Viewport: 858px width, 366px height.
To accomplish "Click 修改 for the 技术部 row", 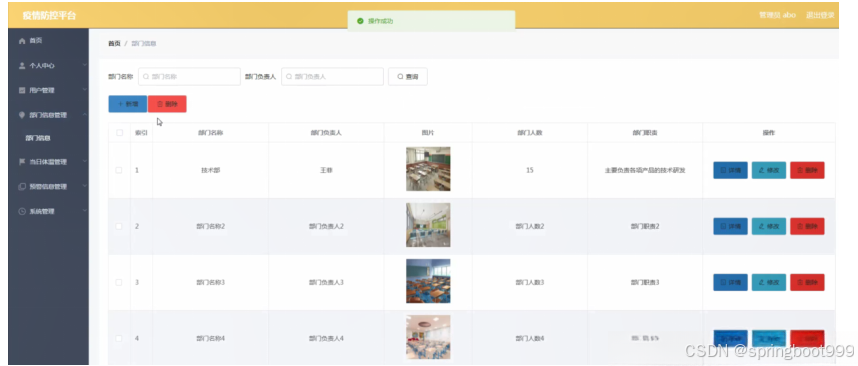I will [x=769, y=170].
